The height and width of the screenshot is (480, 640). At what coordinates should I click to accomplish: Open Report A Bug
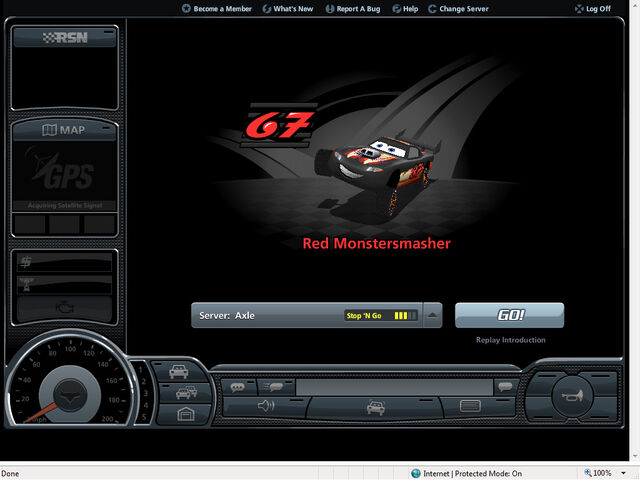click(353, 9)
